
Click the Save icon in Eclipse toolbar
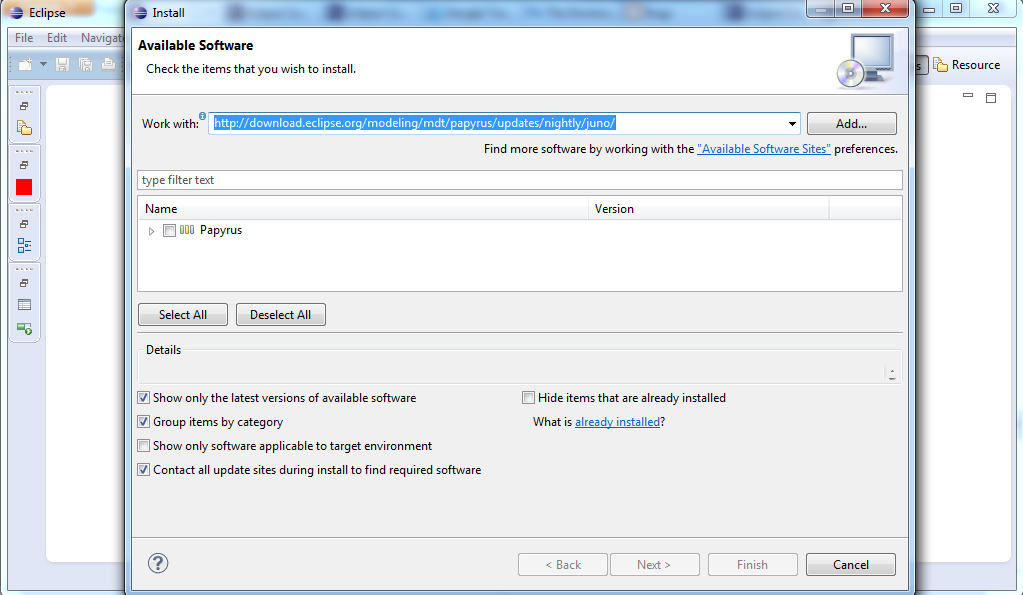pos(63,64)
